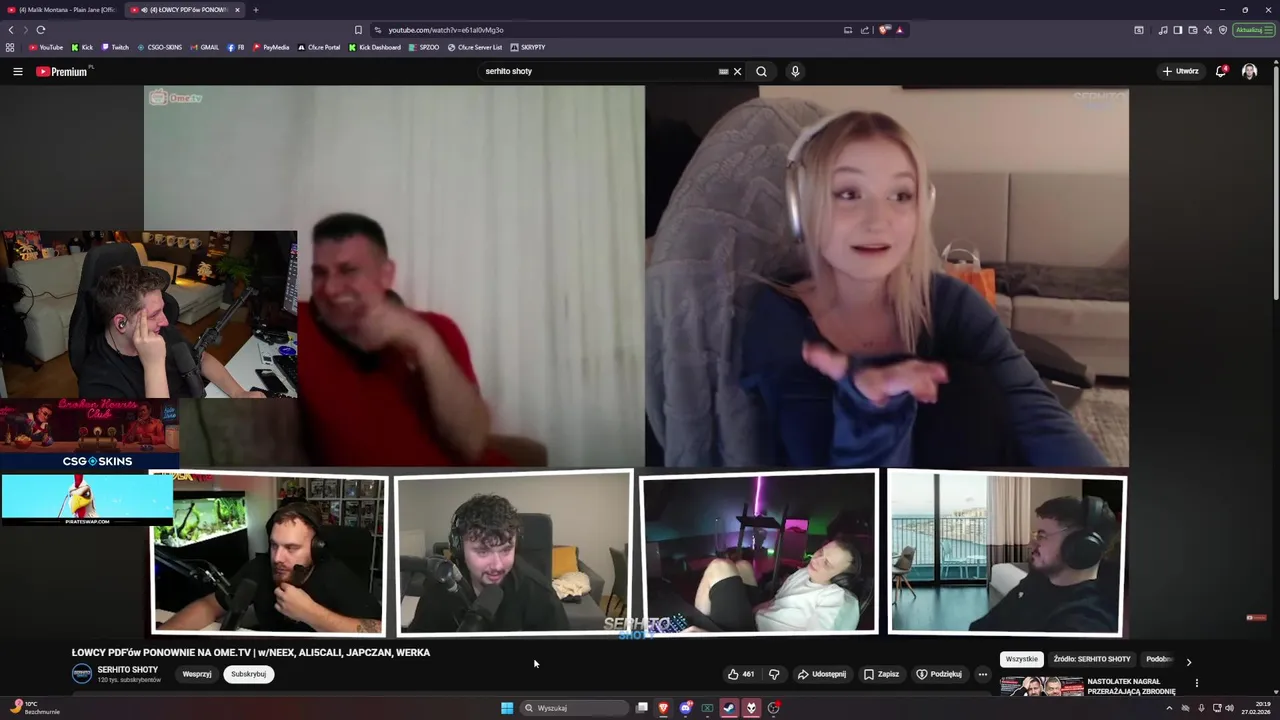Open the browser sidebar panel icon
Screen dimensions: 1280x720
[x=1177, y=30]
